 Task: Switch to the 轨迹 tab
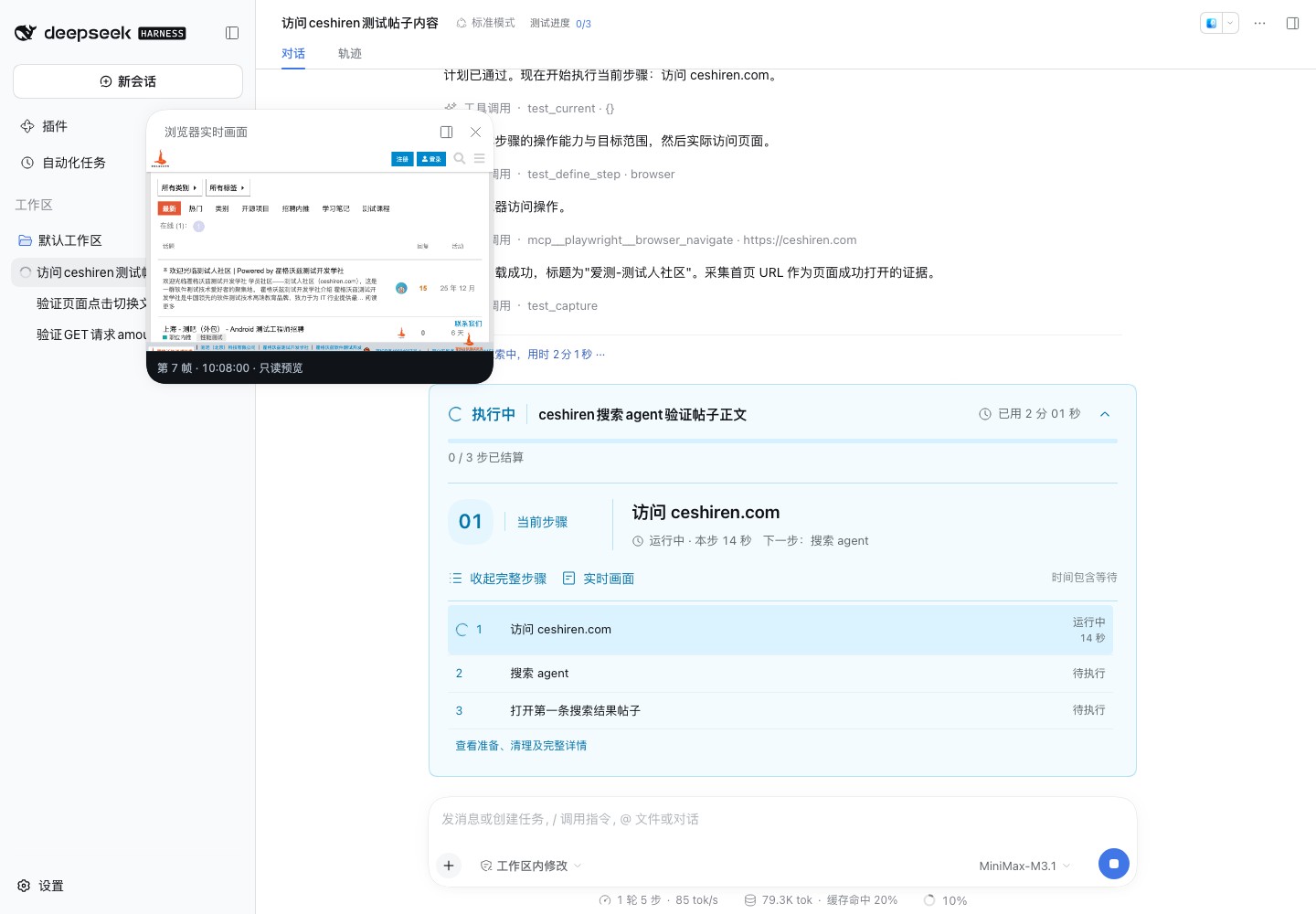pyautogui.click(x=350, y=54)
